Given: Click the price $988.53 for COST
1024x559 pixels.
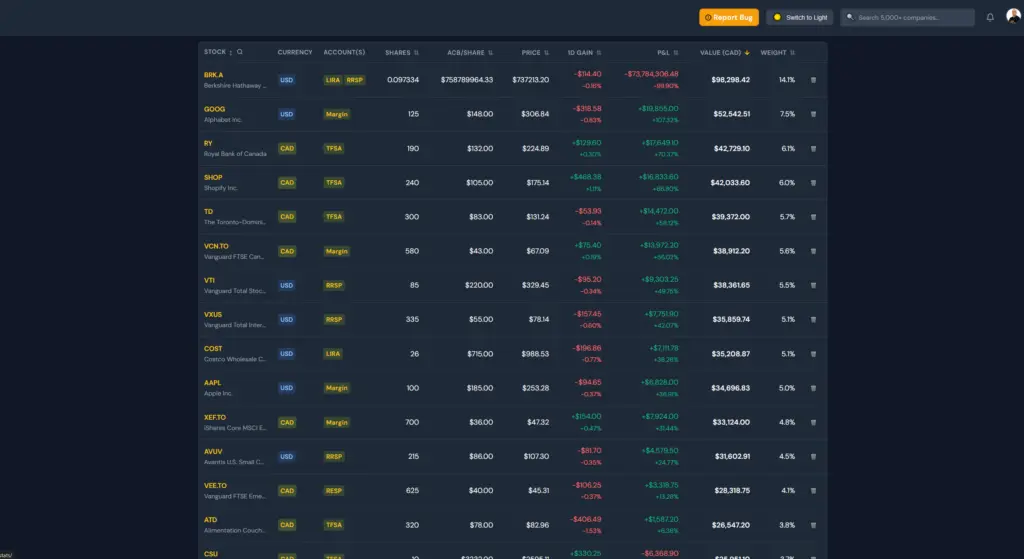Looking at the screenshot, I should 535,354.
